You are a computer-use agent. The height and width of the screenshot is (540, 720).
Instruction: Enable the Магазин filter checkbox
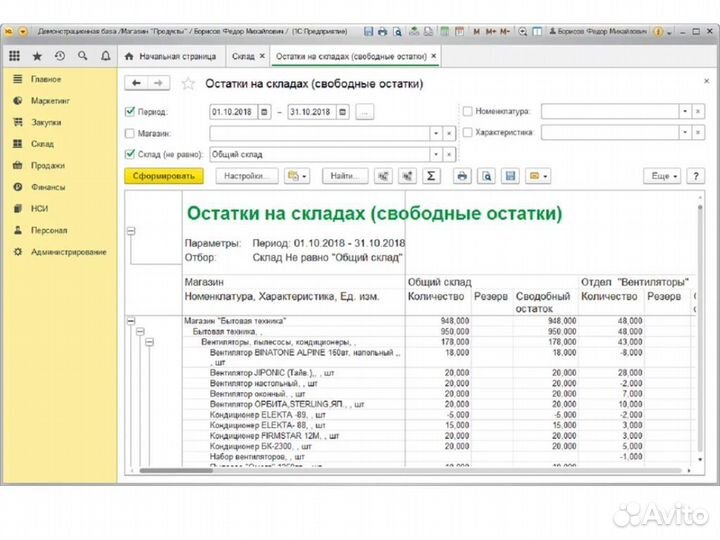pyautogui.click(x=130, y=133)
